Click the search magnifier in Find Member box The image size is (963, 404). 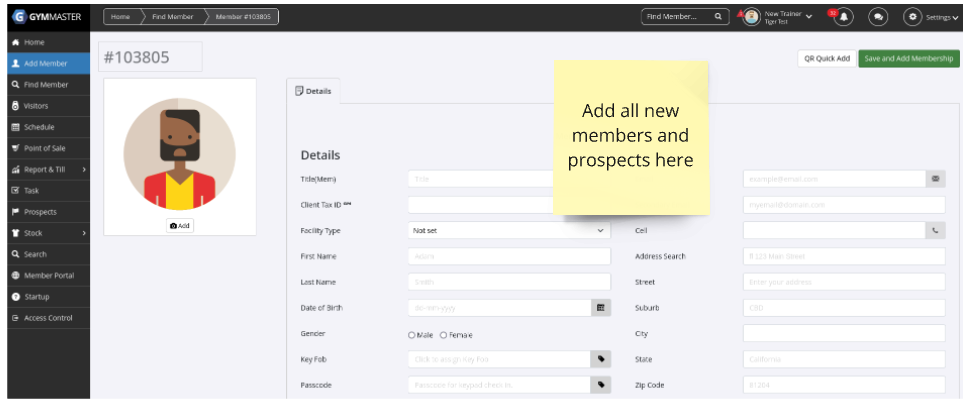pyautogui.click(x=718, y=17)
